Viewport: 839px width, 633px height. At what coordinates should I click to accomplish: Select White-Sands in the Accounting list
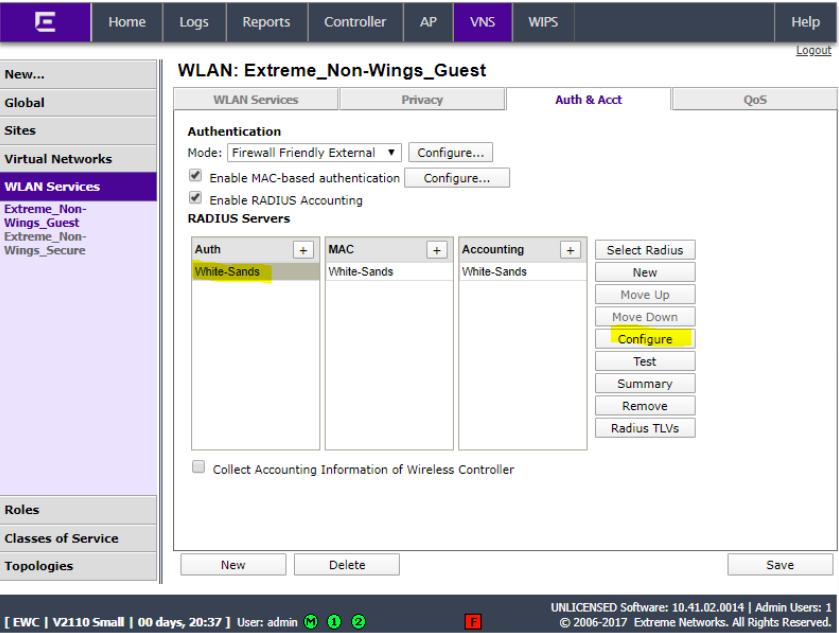click(x=523, y=272)
